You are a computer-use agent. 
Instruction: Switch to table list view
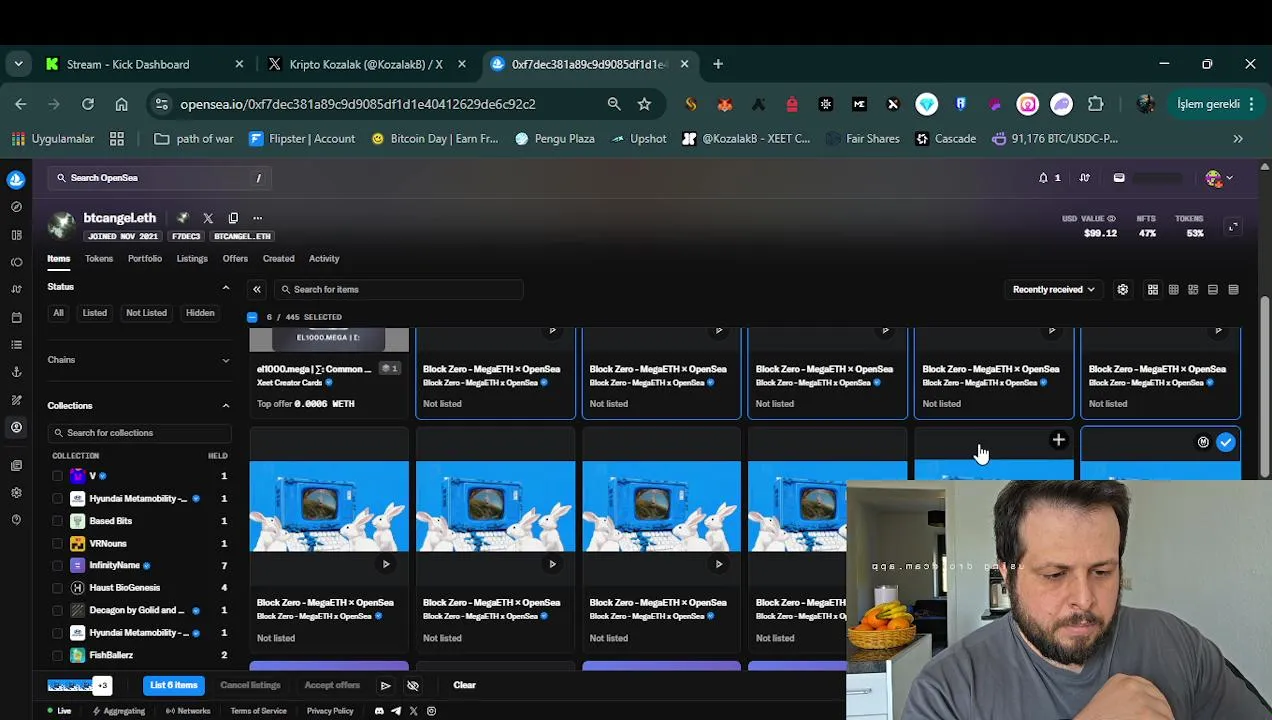pyautogui.click(x=1233, y=290)
